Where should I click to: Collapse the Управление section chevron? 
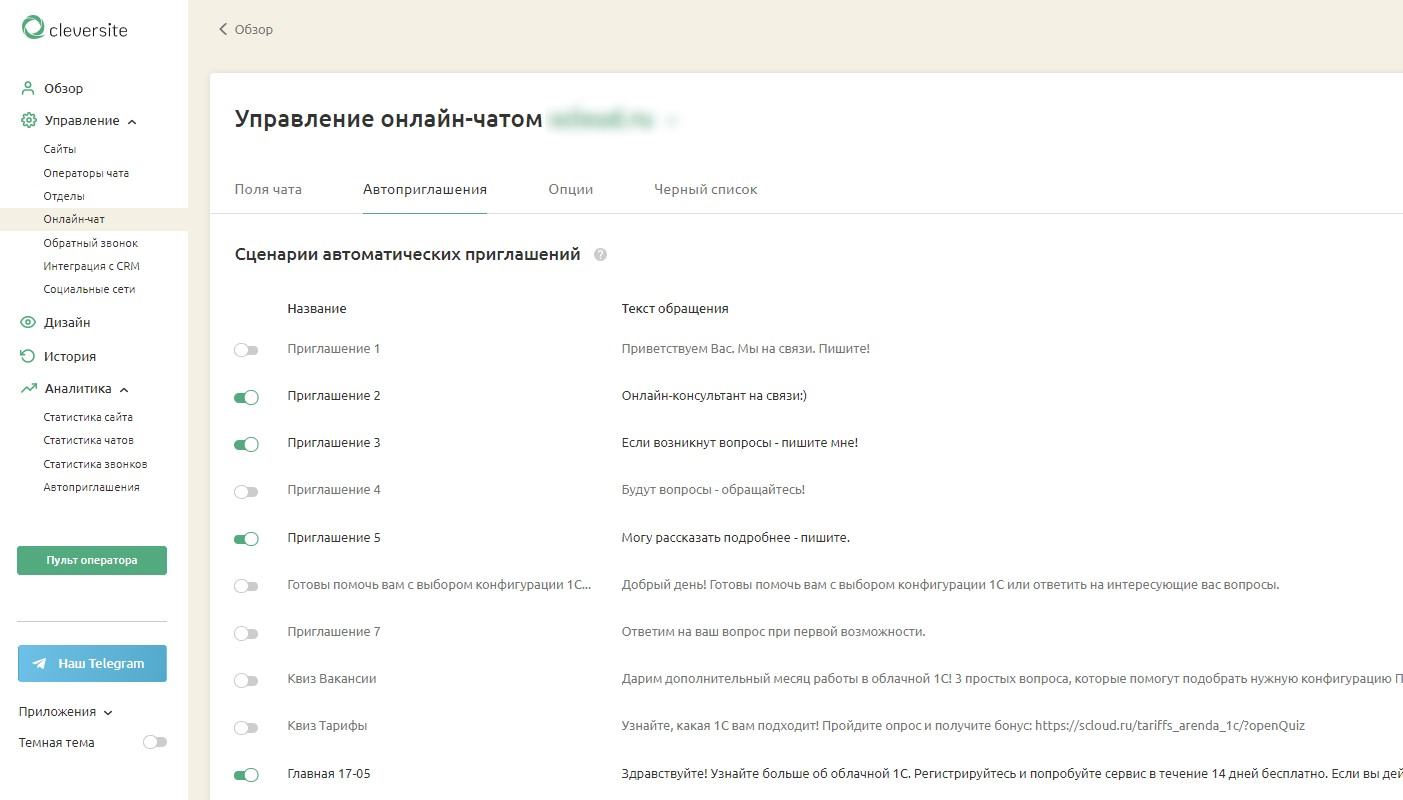click(132, 121)
